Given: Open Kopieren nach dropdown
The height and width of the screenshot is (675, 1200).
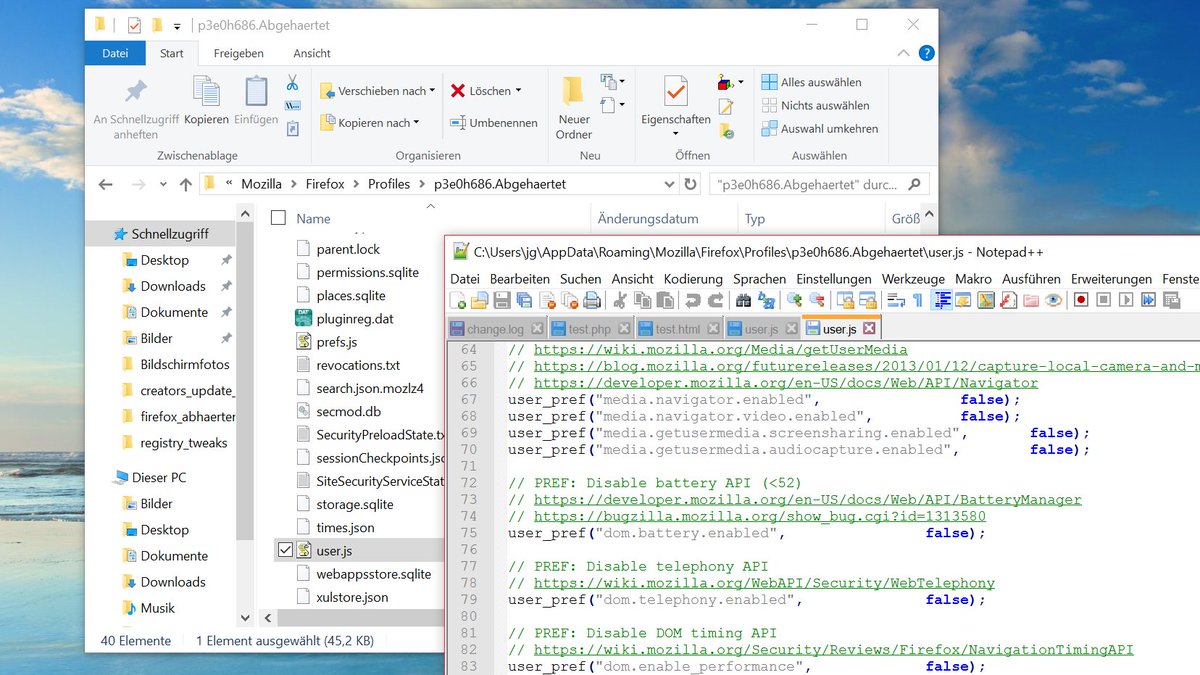Looking at the screenshot, I should pyautogui.click(x=370, y=123).
